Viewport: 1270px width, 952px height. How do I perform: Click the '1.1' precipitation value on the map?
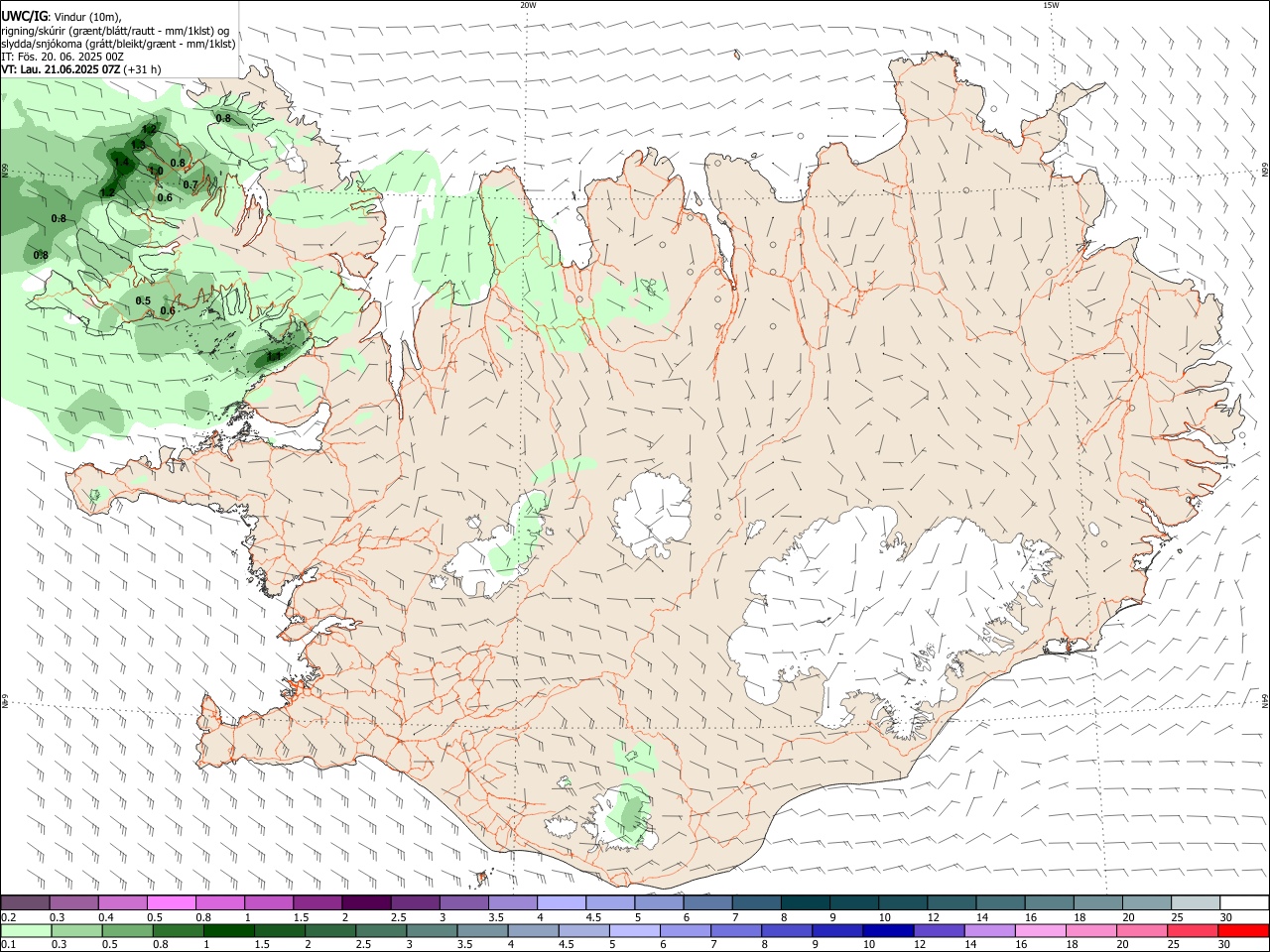[x=274, y=356]
